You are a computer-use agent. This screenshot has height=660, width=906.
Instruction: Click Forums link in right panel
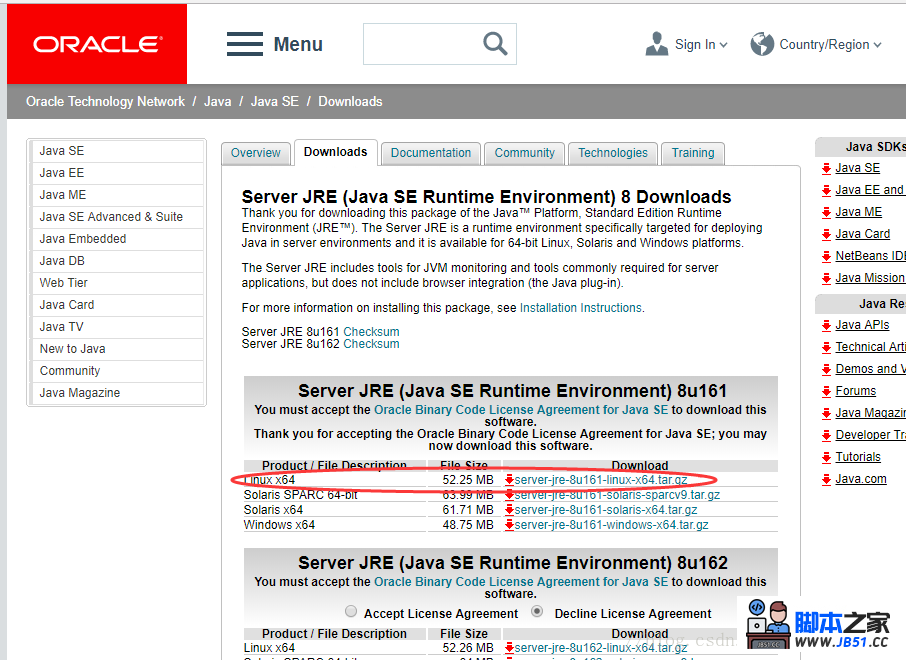click(x=856, y=391)
